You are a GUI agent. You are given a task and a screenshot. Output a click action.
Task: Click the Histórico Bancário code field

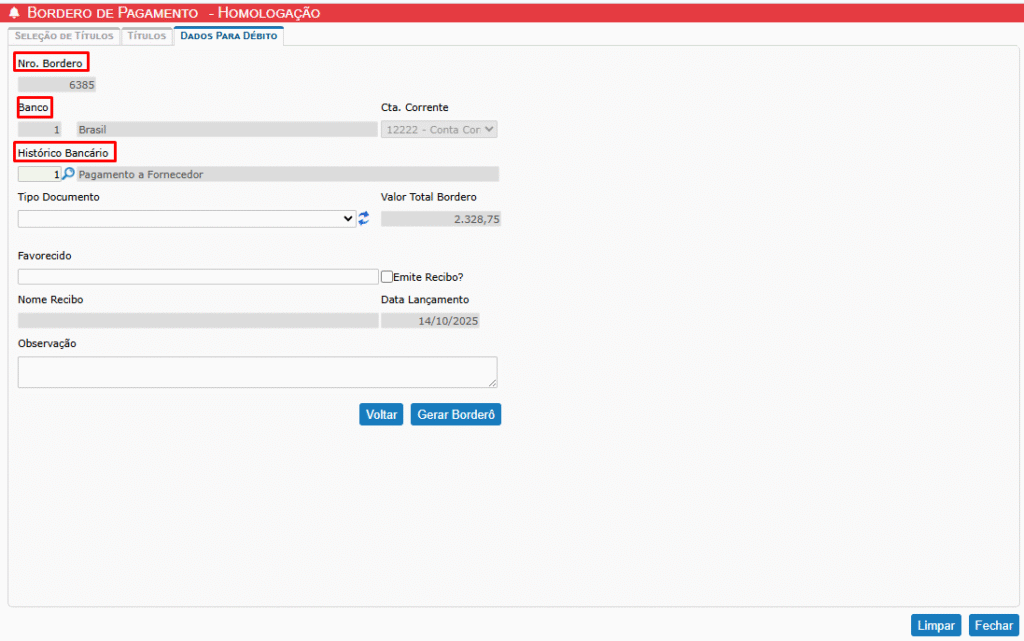coord(39,174)
